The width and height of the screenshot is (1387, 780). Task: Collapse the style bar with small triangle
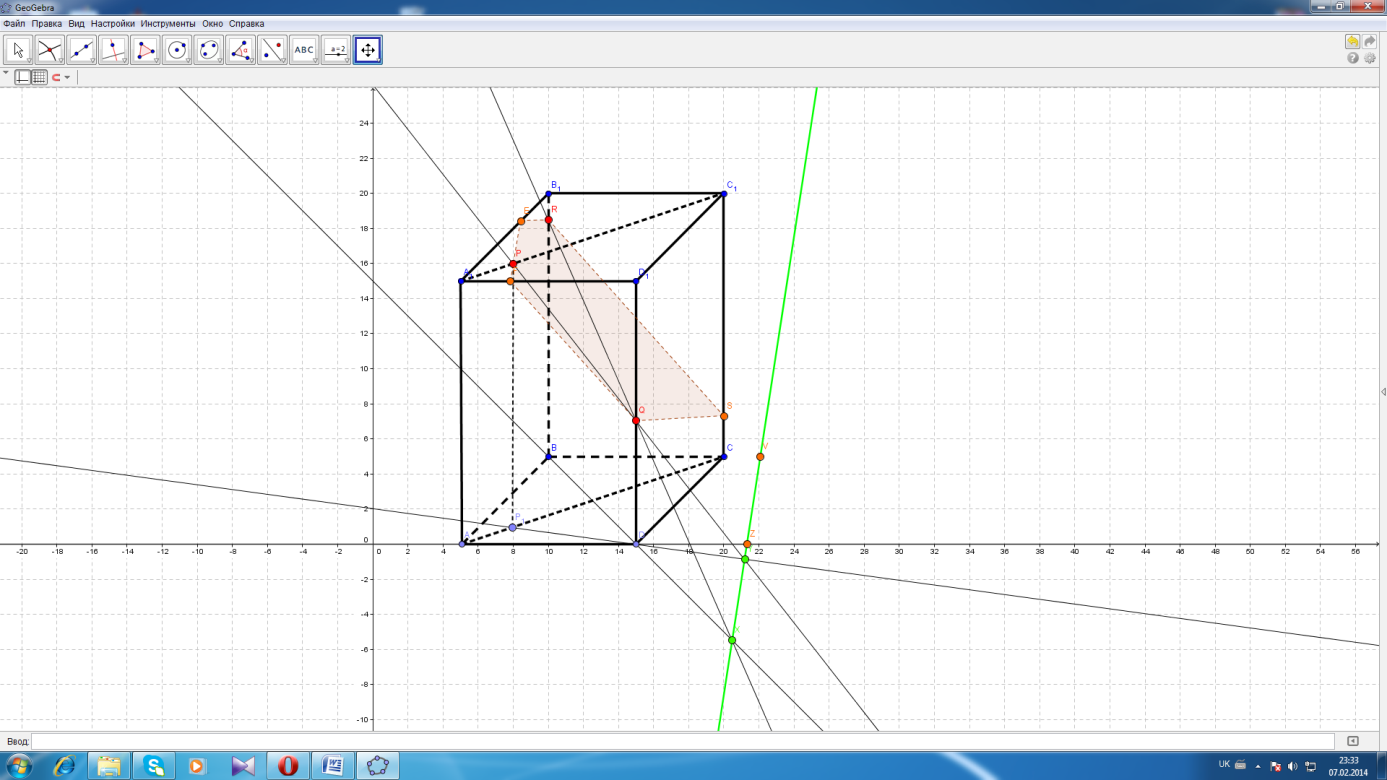(x=6, y=73)
